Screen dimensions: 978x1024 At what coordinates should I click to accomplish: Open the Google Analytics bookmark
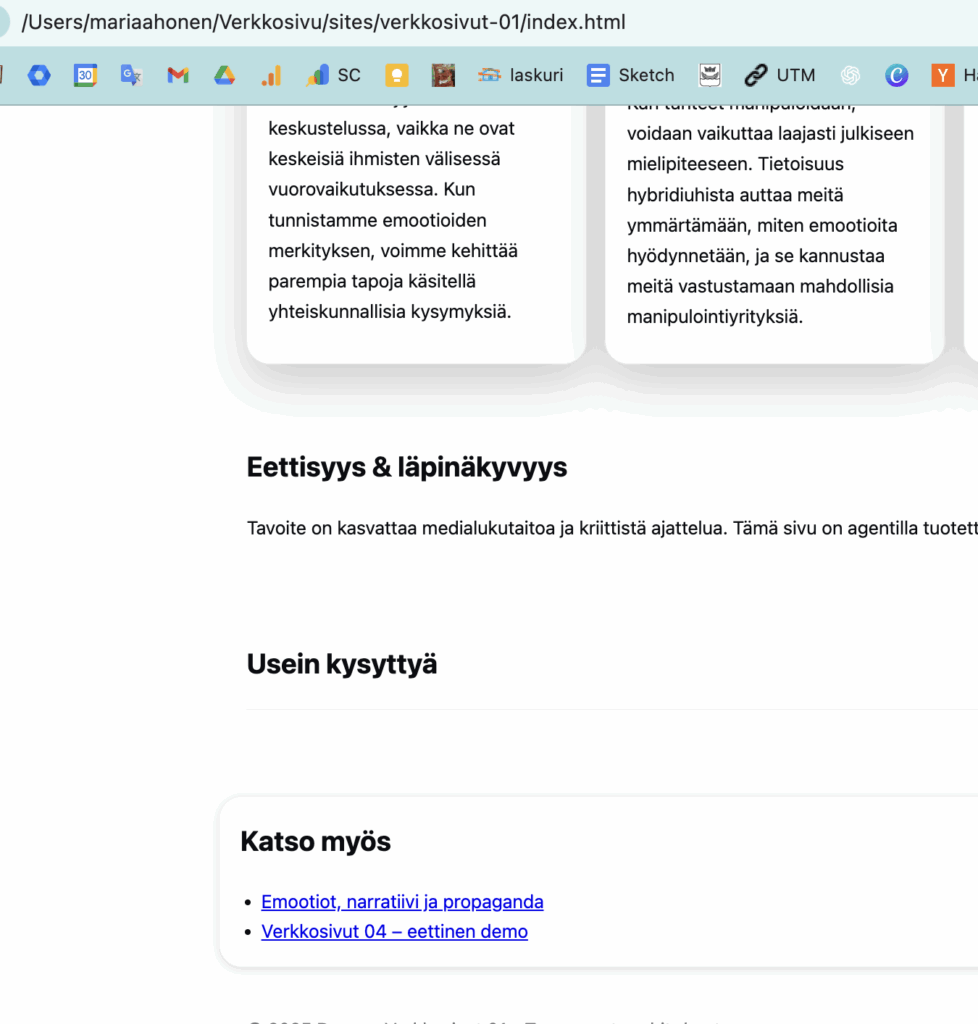click(271, 74)
